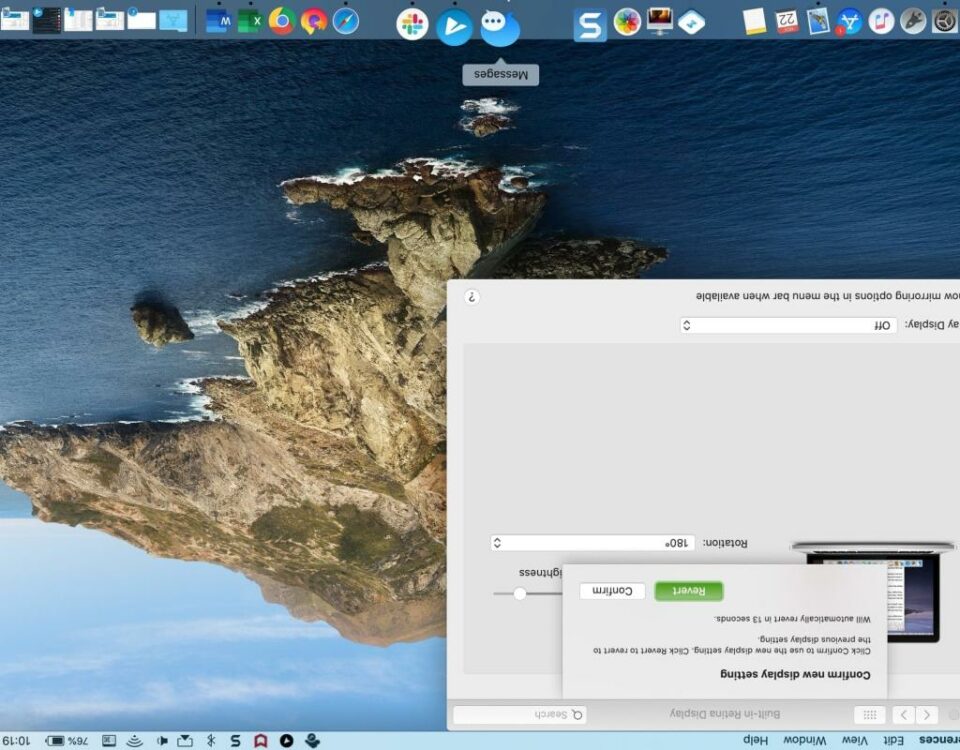Open Preview app from the Dock
Image resolution: width=960 pixels, height=750 pixels.
click(x=818, y=21)
